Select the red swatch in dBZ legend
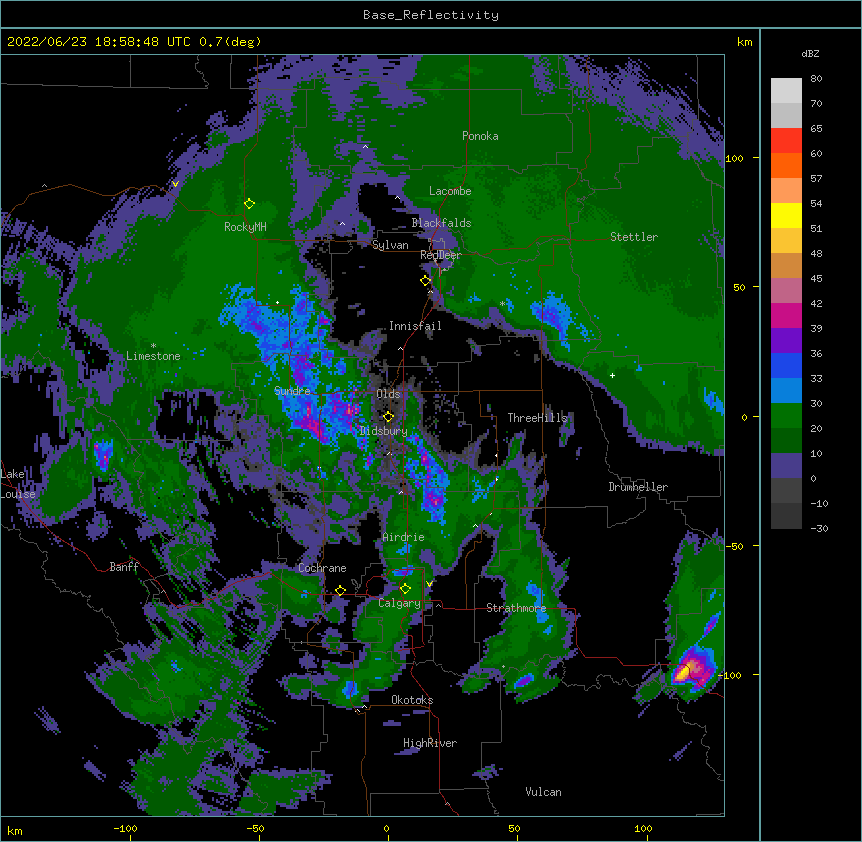The height and width of the screenshot is (842, 862). pyautogui.click(x=786, y=141)
